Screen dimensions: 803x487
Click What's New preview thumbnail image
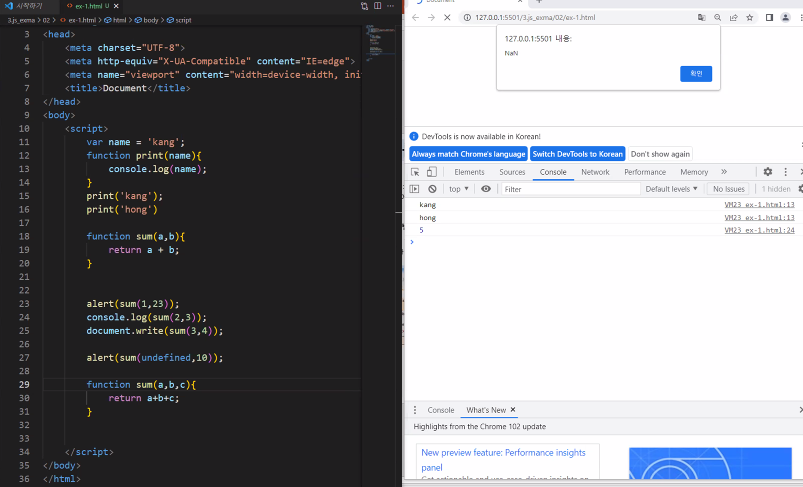click(x=710, y=463)
